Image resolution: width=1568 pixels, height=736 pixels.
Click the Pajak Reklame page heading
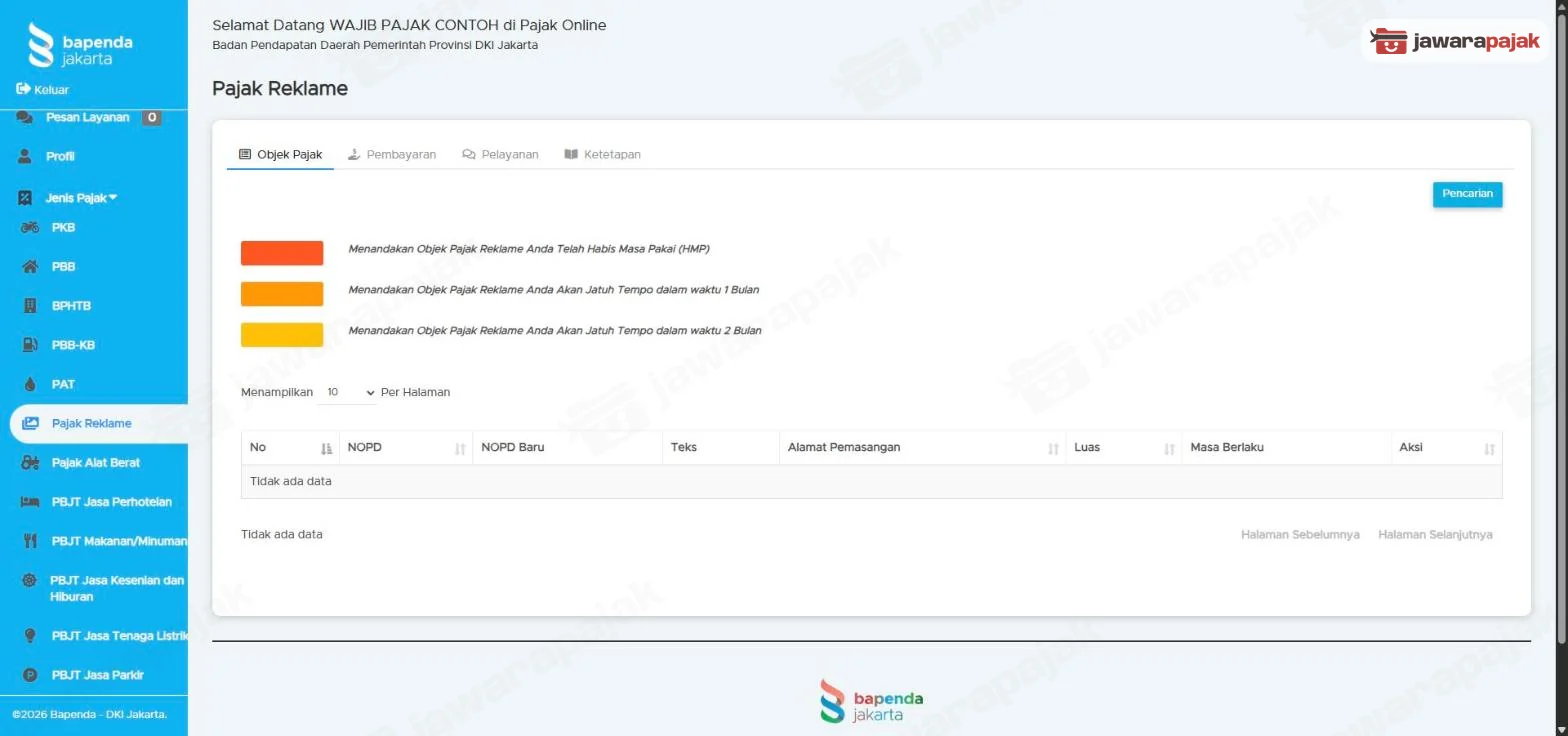tap(280, 88)
